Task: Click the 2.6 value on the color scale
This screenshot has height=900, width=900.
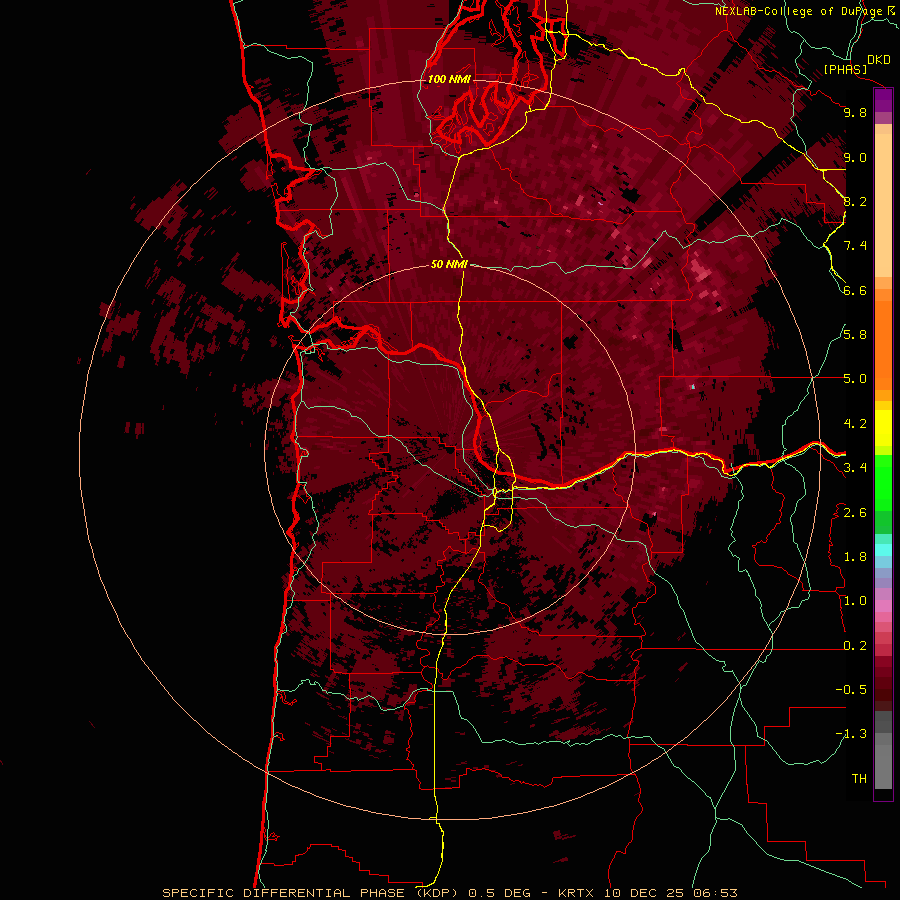Action: point(855,513)
